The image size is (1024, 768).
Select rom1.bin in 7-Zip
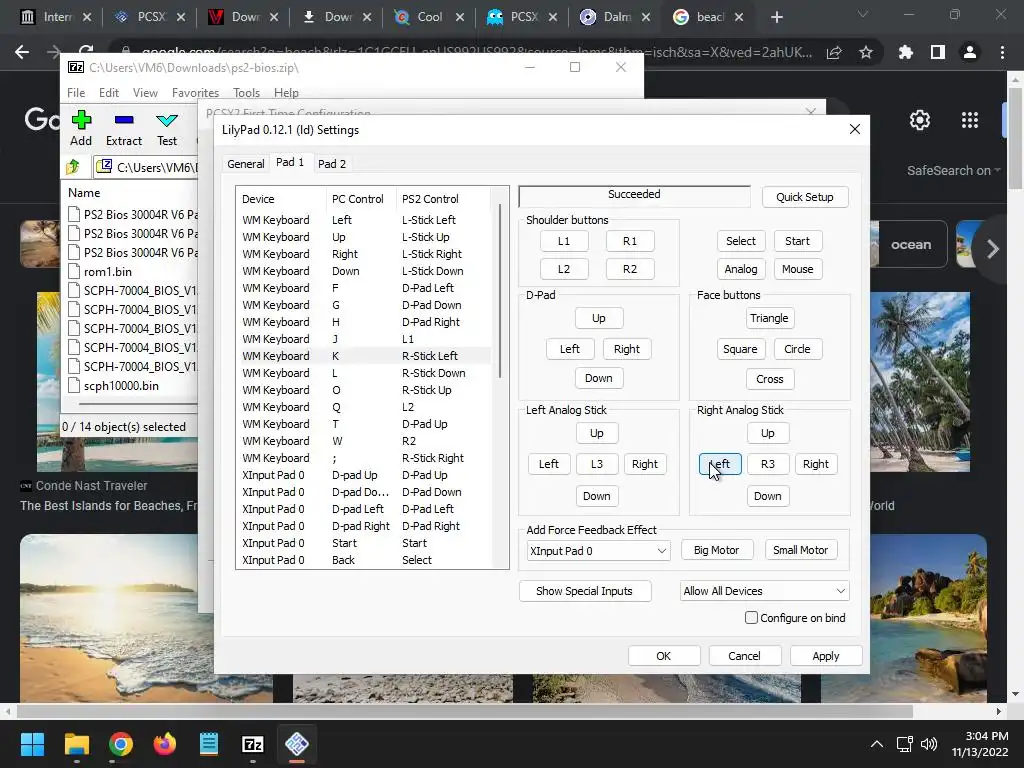(108, 272)
